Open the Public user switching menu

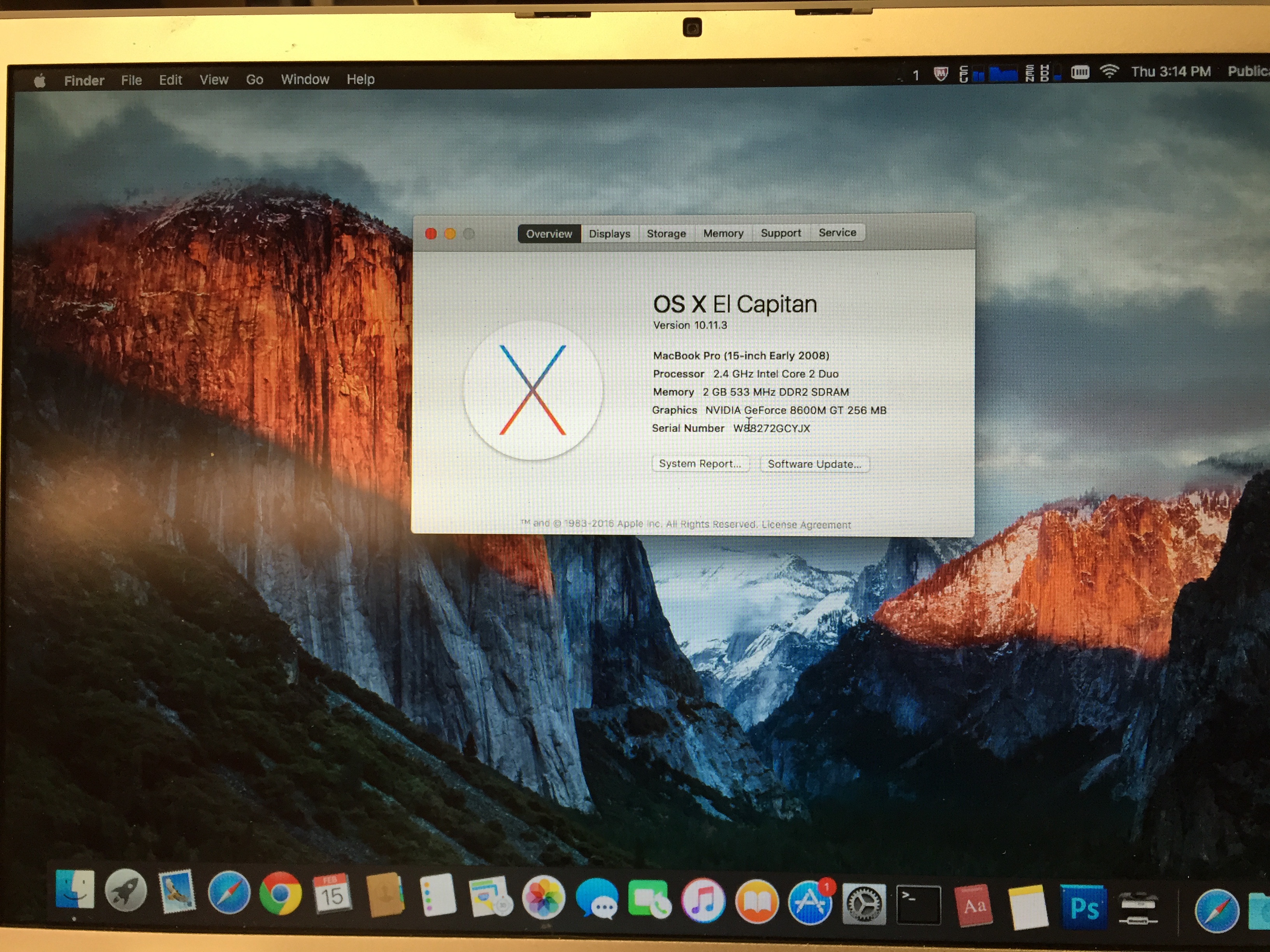pyautogui.click(x=1248, y=71)
